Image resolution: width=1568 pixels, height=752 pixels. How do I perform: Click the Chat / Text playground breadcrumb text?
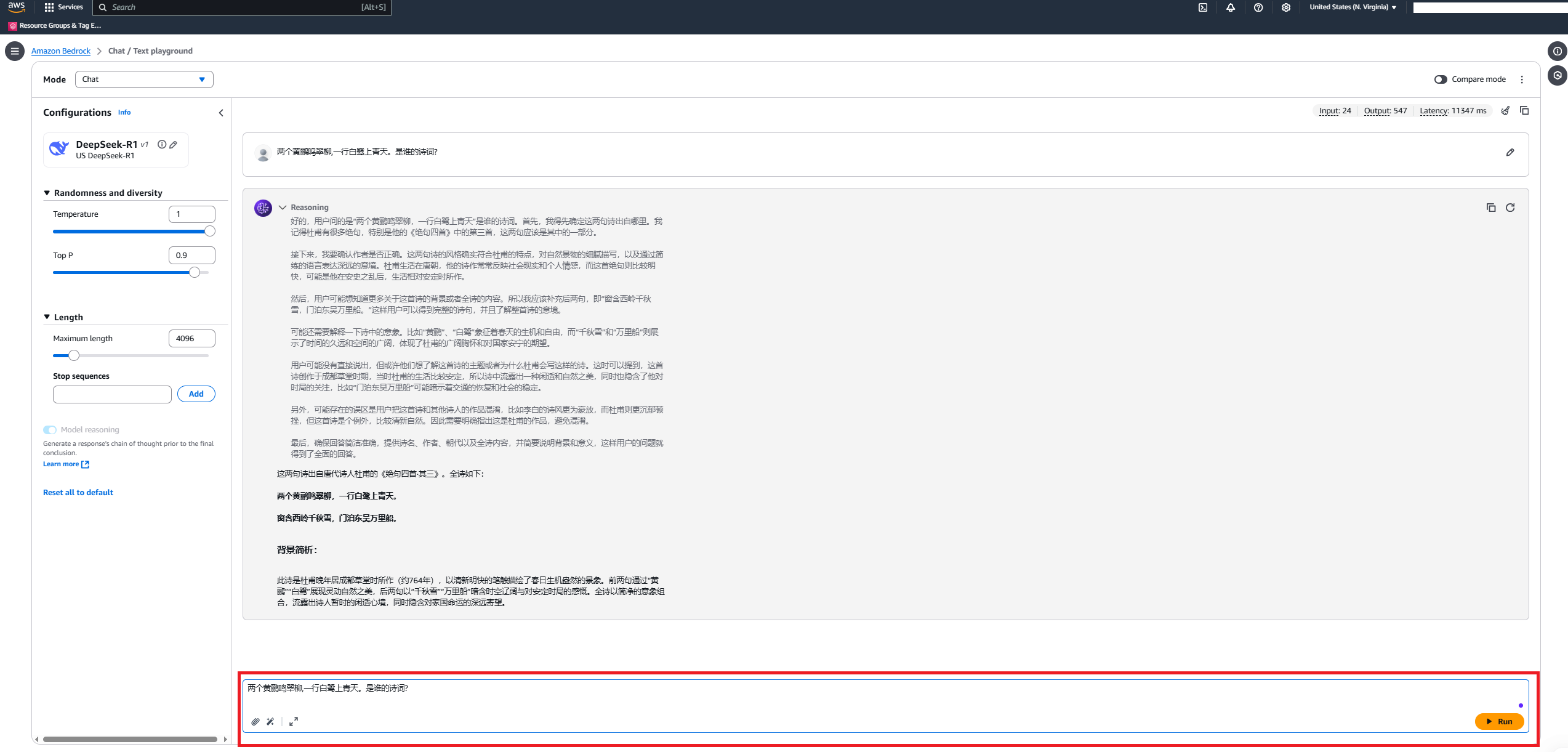pos(150,51)
